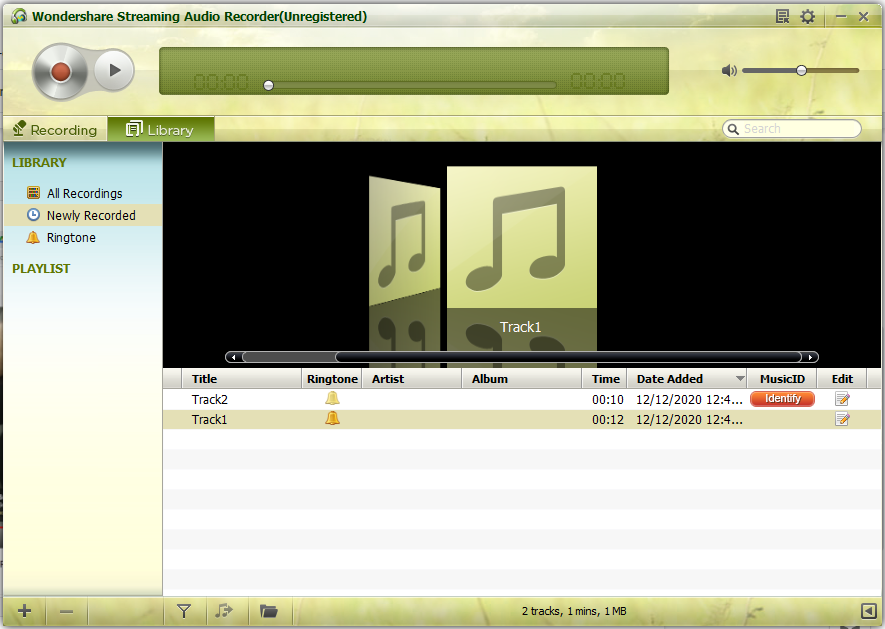
Task: Open the settings gear icon
Action: pyautogui.click(x=807, y=16)
